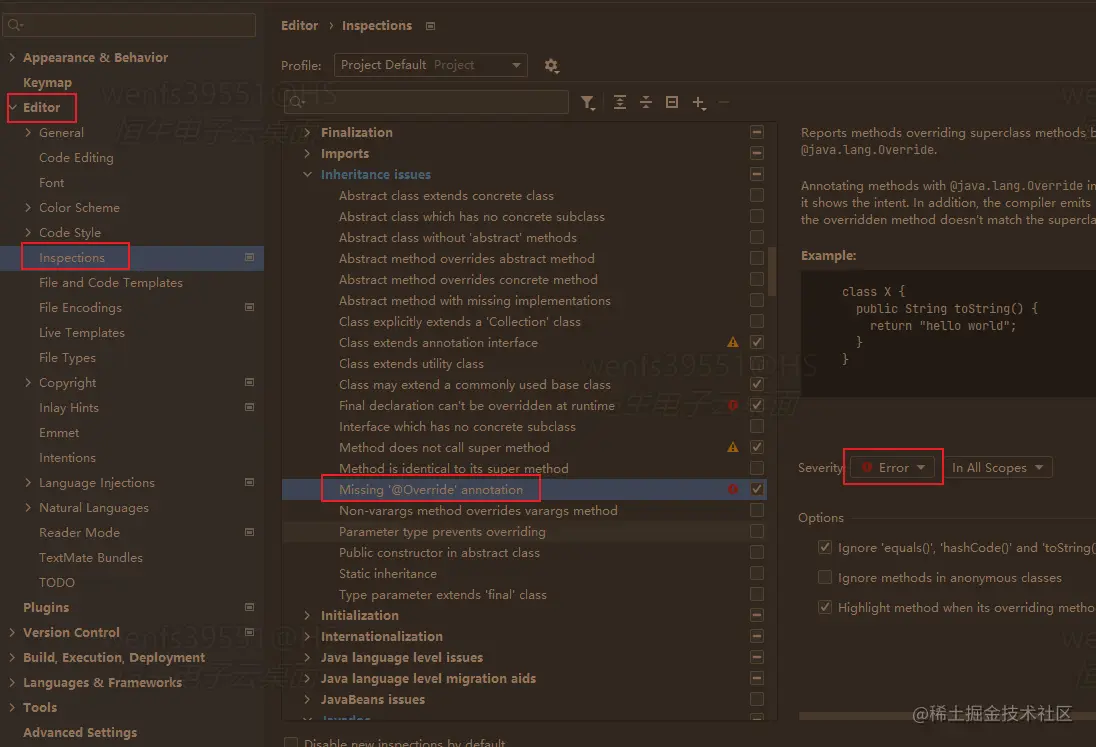Screen dimensions: 1096x747
Task: Check Disable new inspections by default
Action: [x=291, y=742]
